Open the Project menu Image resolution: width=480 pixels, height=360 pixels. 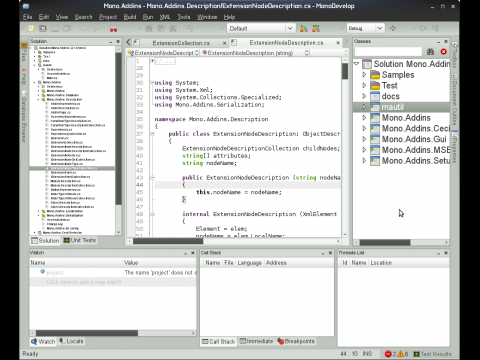[108, 17]
